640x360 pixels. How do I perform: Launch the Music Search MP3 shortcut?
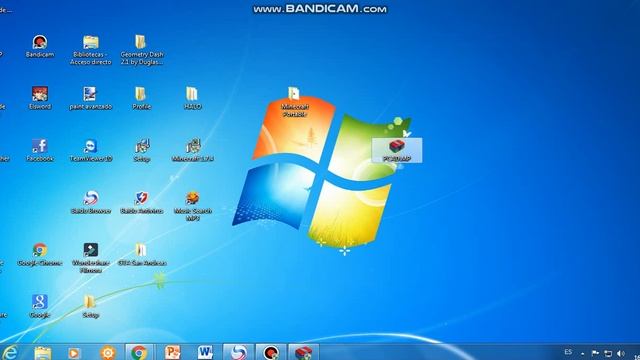192,206
